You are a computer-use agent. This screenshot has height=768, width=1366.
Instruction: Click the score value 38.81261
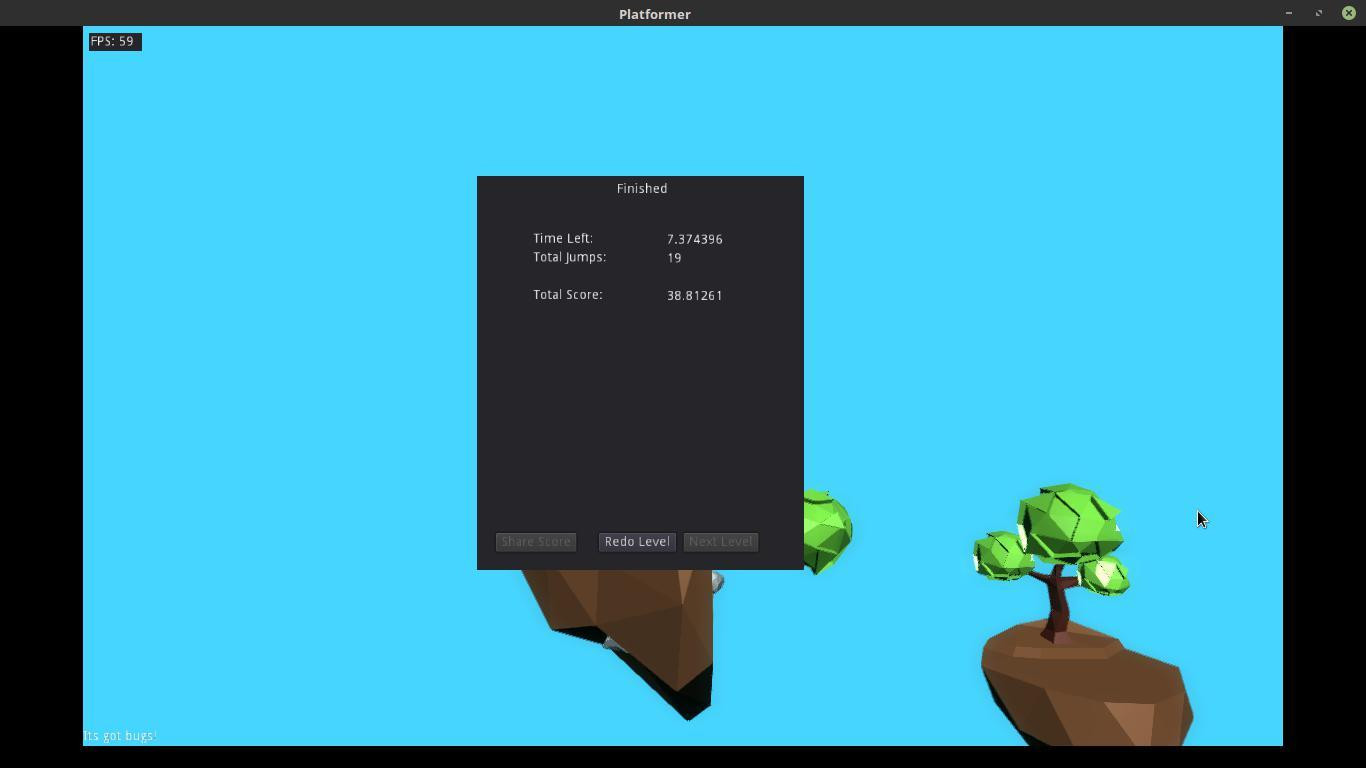pyautogui.click(x=695, y=295)
